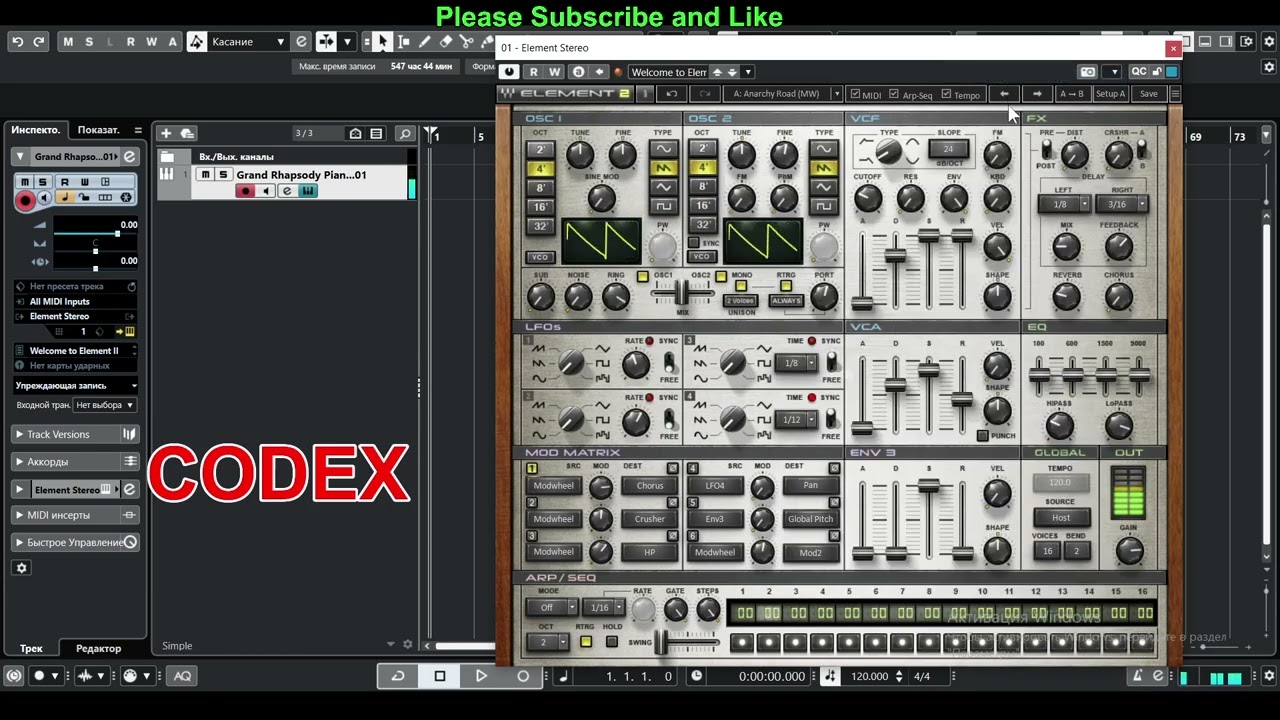Toggle the Tempo checkbox

pyautogui.click(x=946, y=95)
